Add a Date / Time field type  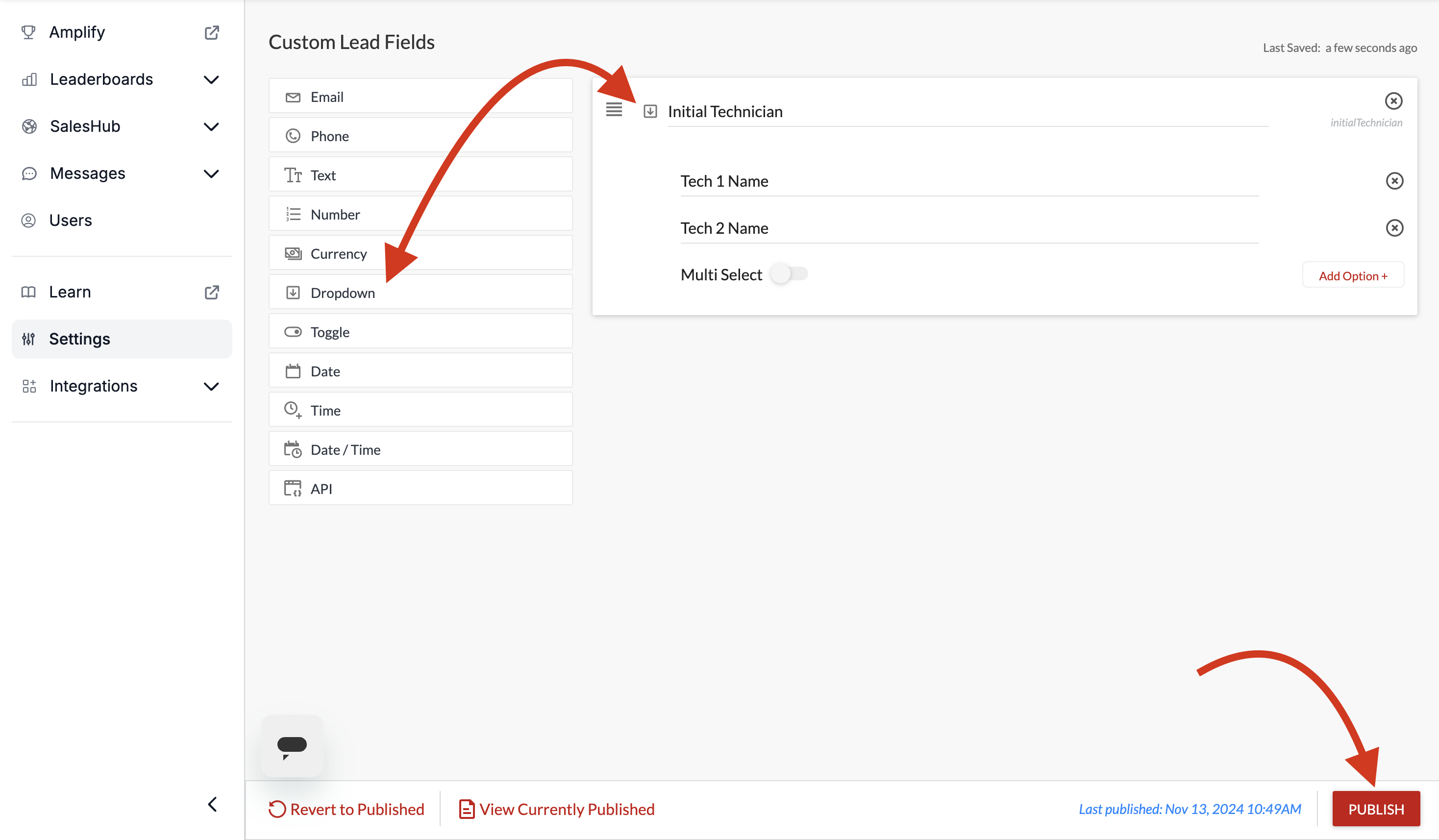coord(420,449)
